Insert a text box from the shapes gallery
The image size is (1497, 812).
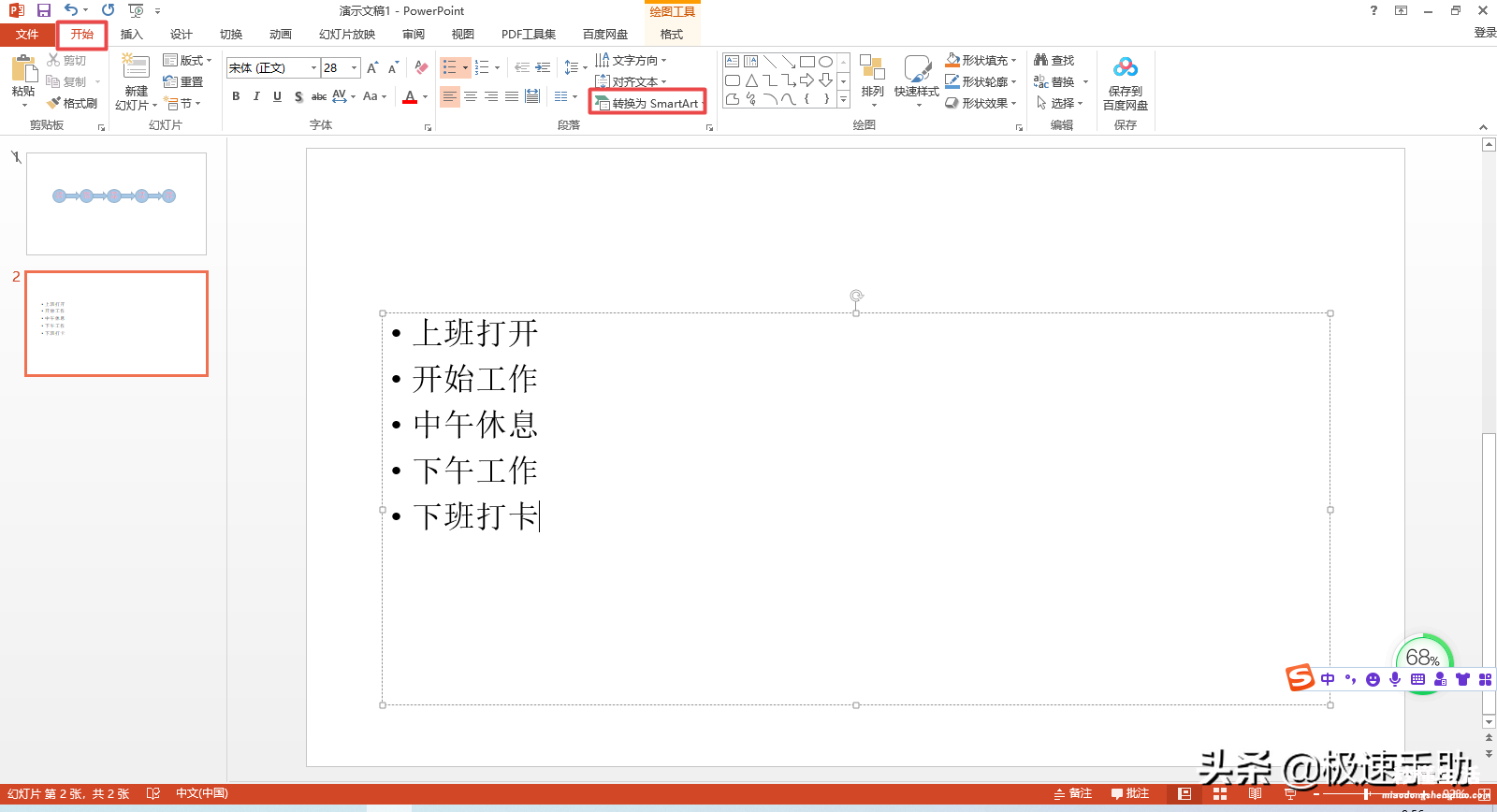(x=732, y=62)
